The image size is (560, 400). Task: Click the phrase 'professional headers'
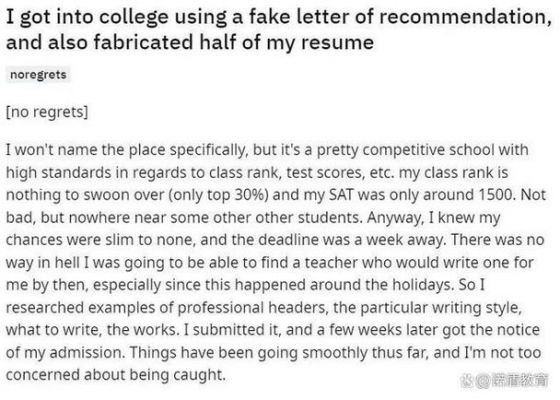point(252,308)
